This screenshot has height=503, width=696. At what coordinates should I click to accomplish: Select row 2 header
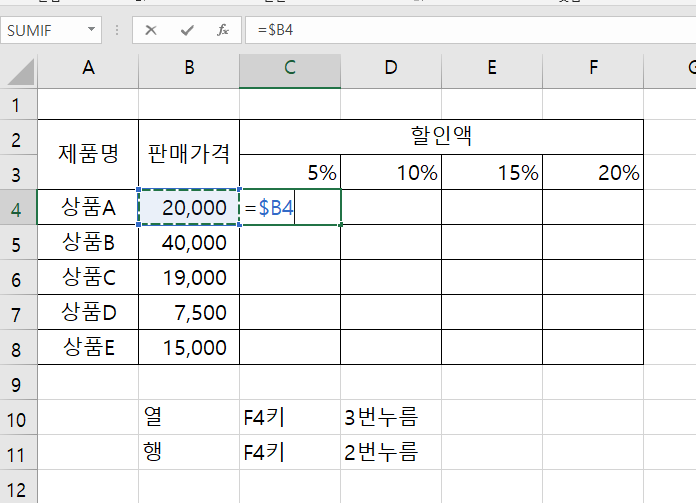(x=18, y=139)
